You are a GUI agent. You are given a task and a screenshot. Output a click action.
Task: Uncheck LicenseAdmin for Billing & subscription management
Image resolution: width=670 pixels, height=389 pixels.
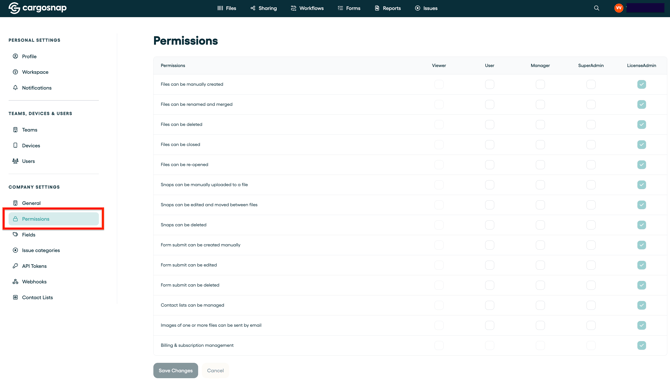pos(641,345)
